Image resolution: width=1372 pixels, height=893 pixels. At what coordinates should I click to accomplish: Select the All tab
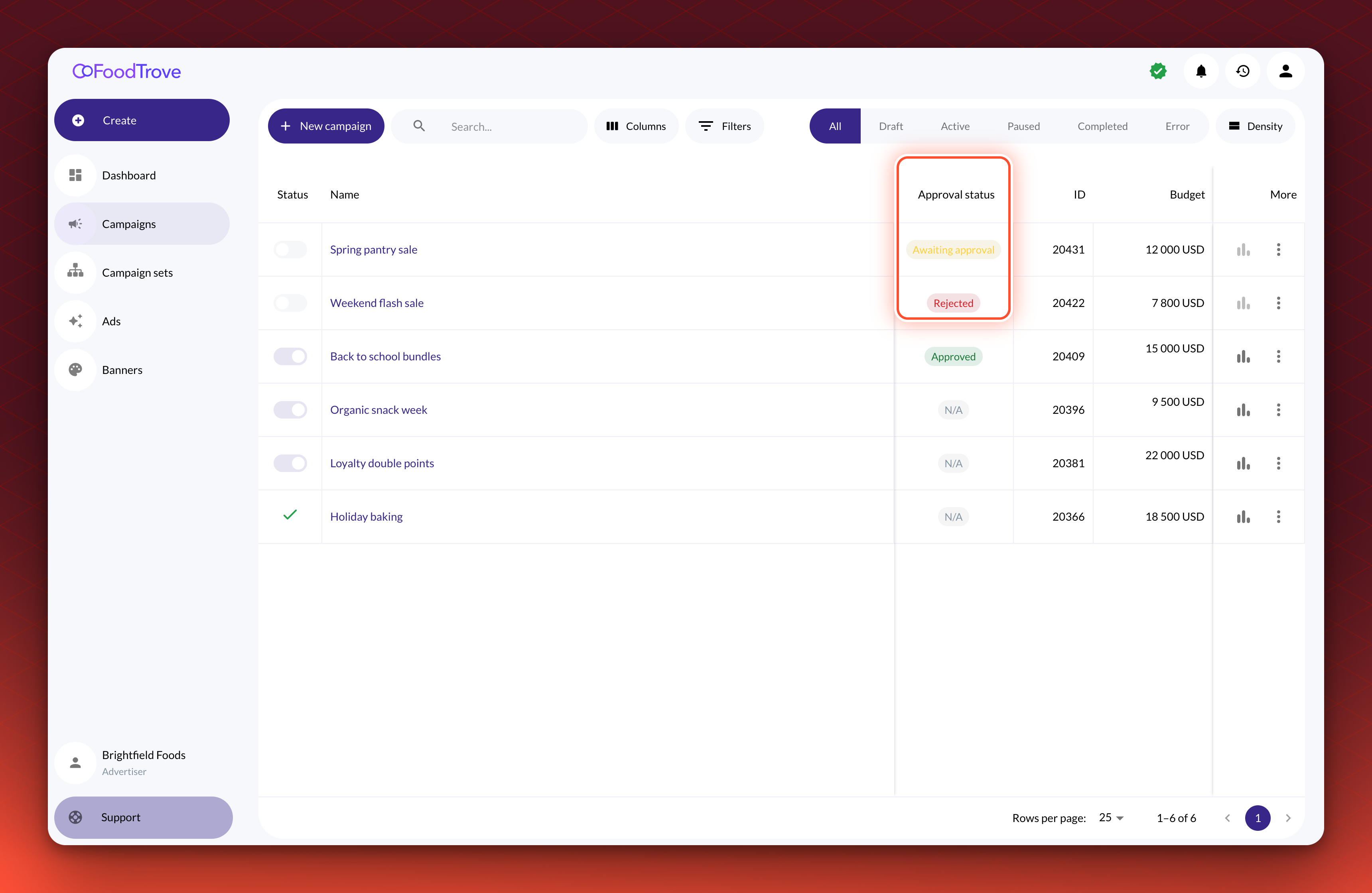coord(835,126)
